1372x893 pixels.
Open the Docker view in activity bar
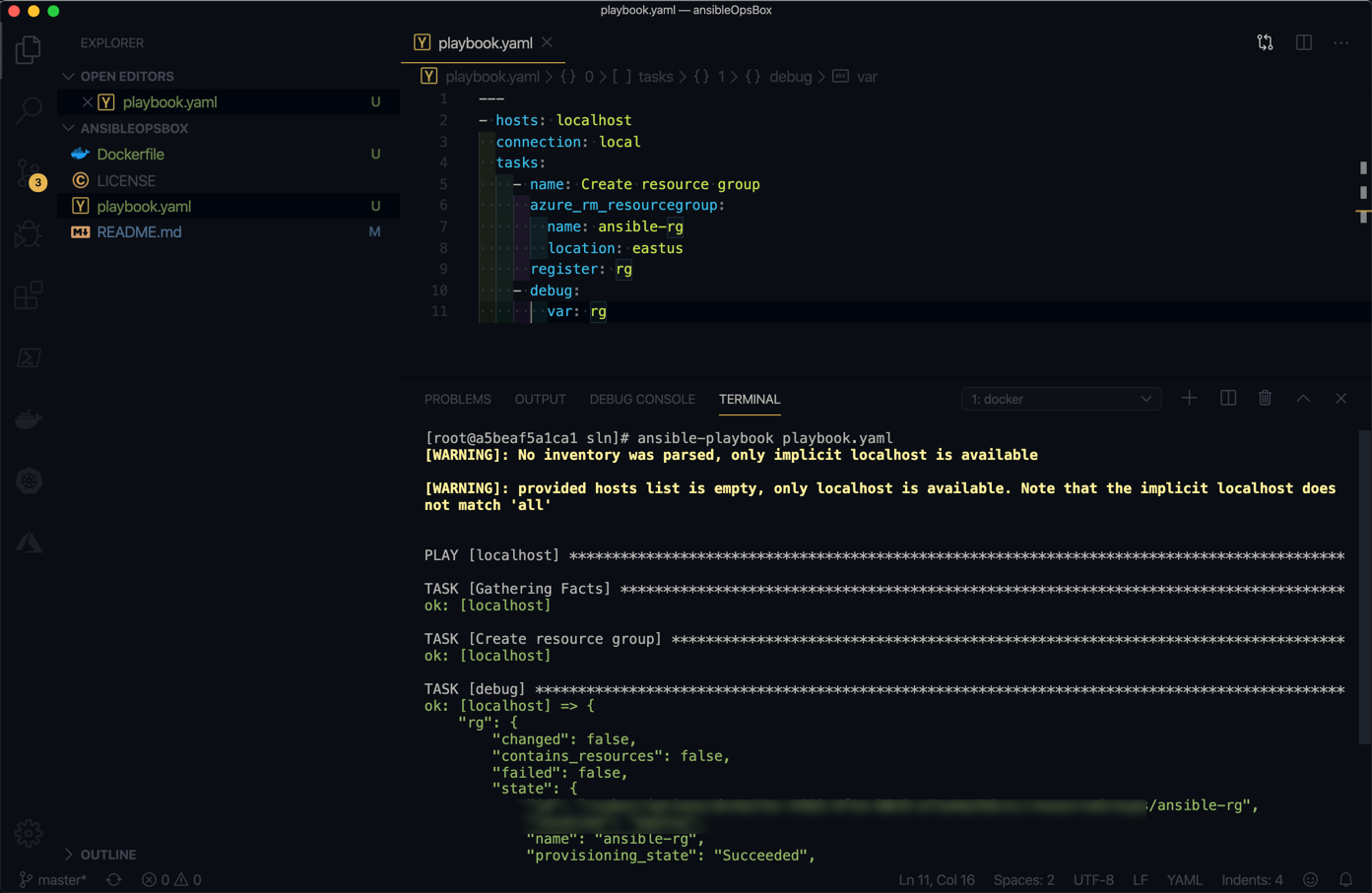pyautogui.click(x=29, y=419)
